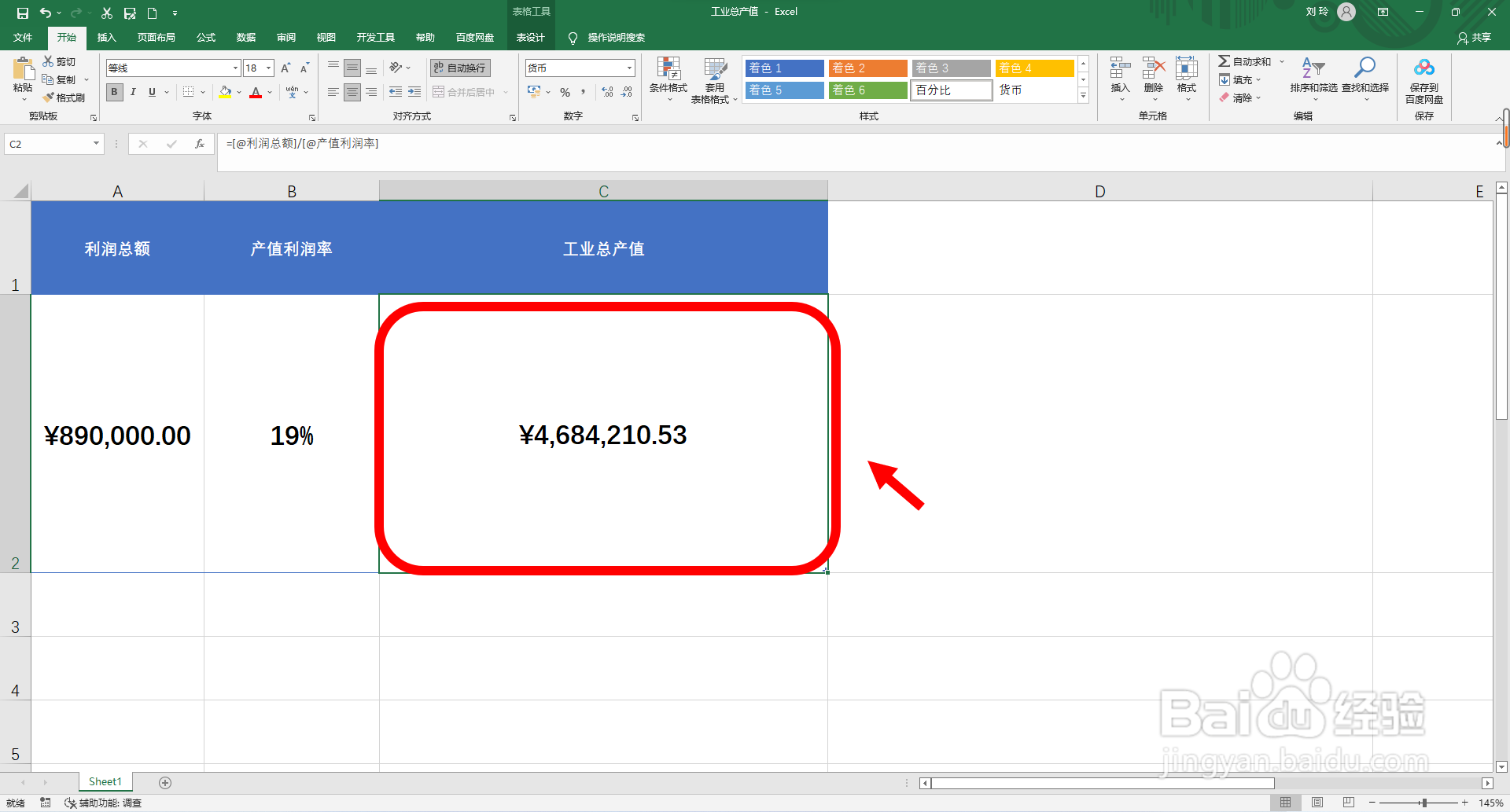Click the borders icon in the font group
This screenshot has width=1510, height=812.
point(189,92)
